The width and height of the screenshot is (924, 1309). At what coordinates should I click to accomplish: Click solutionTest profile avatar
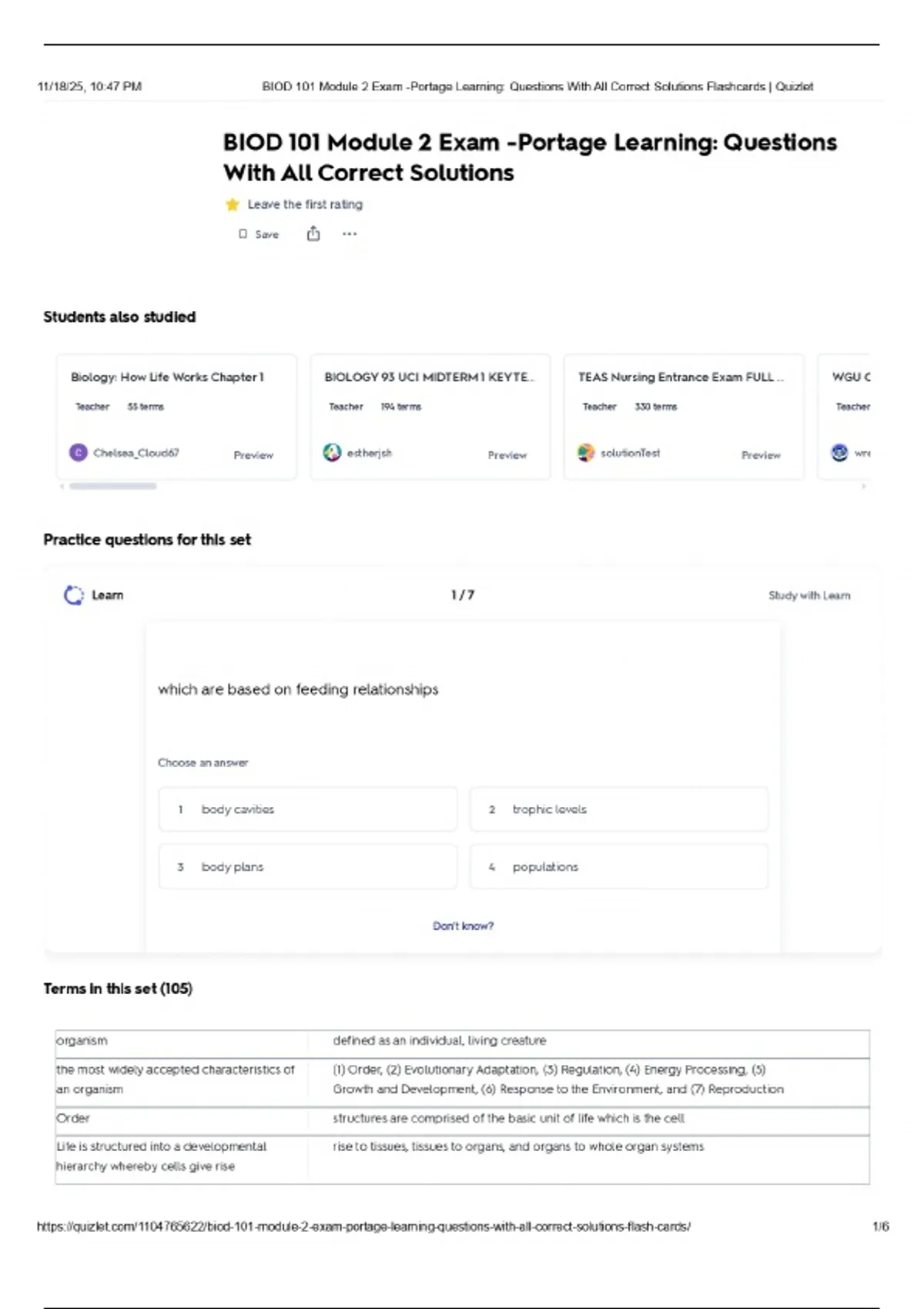[x=586, y=453]
